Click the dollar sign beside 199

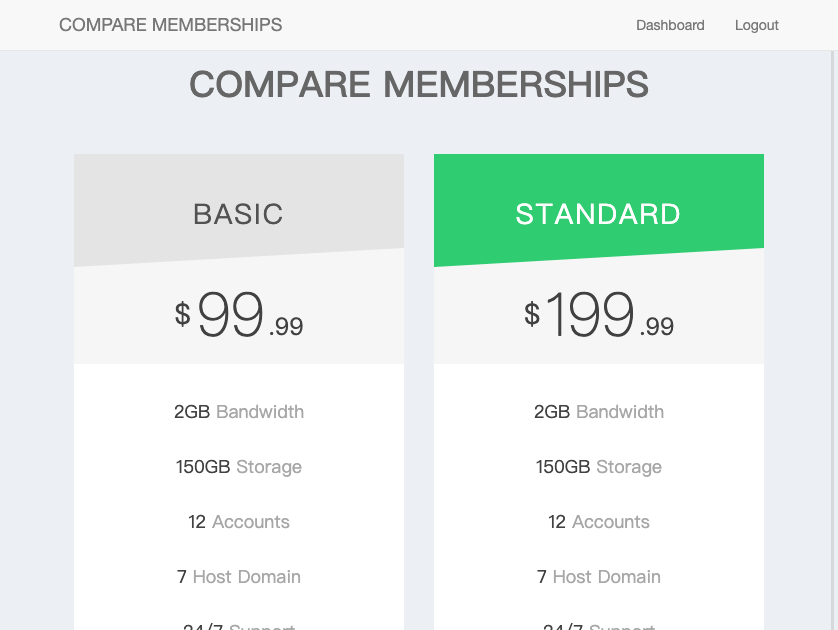532,314
